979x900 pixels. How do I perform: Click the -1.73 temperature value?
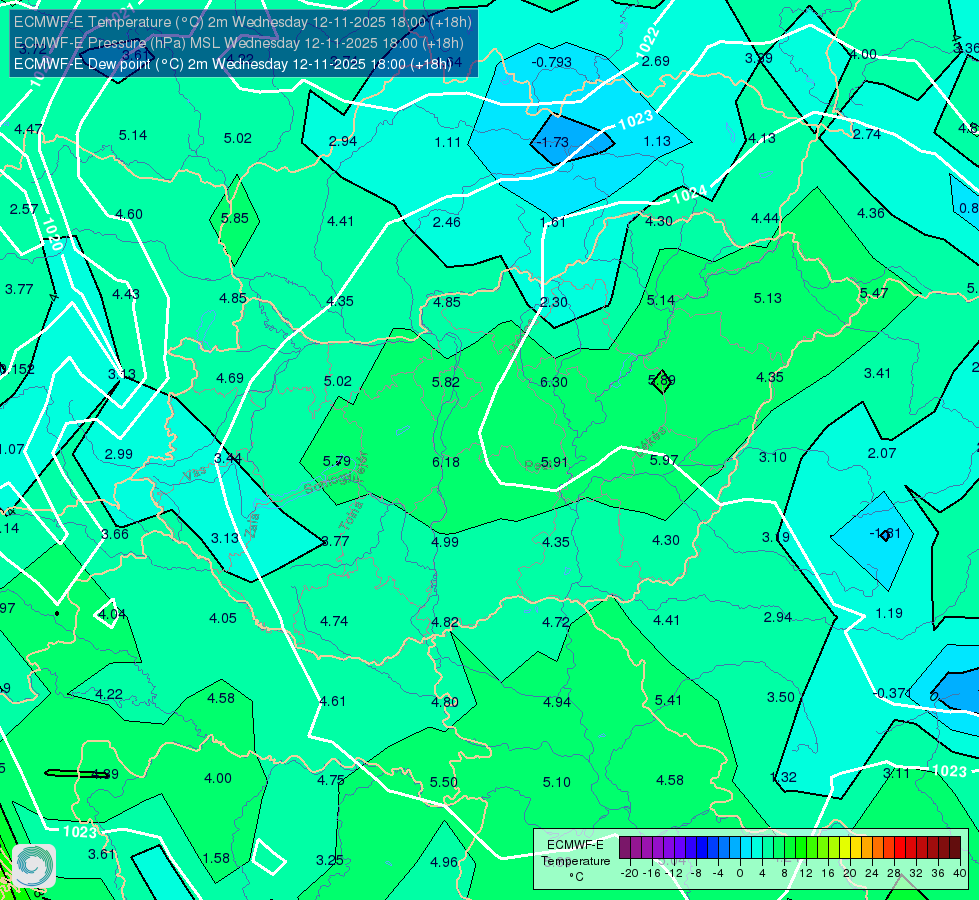(553, 142)
